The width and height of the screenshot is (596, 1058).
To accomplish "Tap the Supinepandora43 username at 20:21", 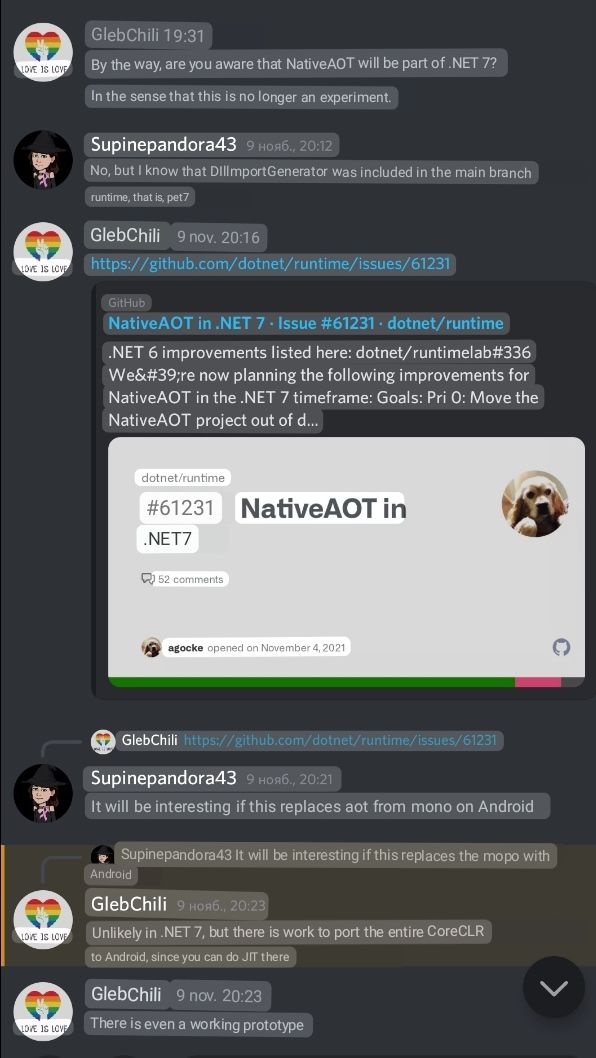I will 163,778.
